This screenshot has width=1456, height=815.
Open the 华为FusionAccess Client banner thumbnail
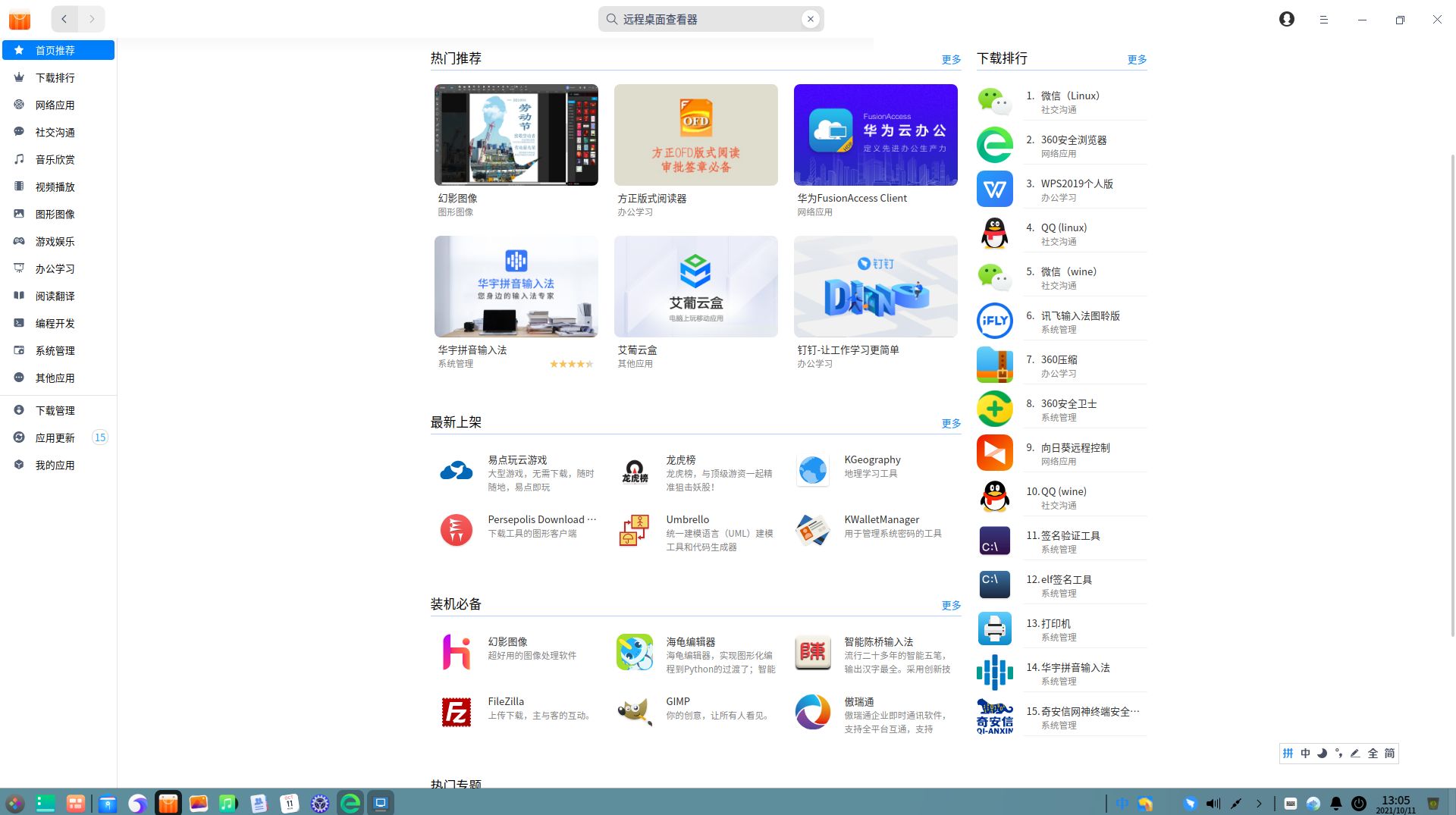[x=875, y=135]
